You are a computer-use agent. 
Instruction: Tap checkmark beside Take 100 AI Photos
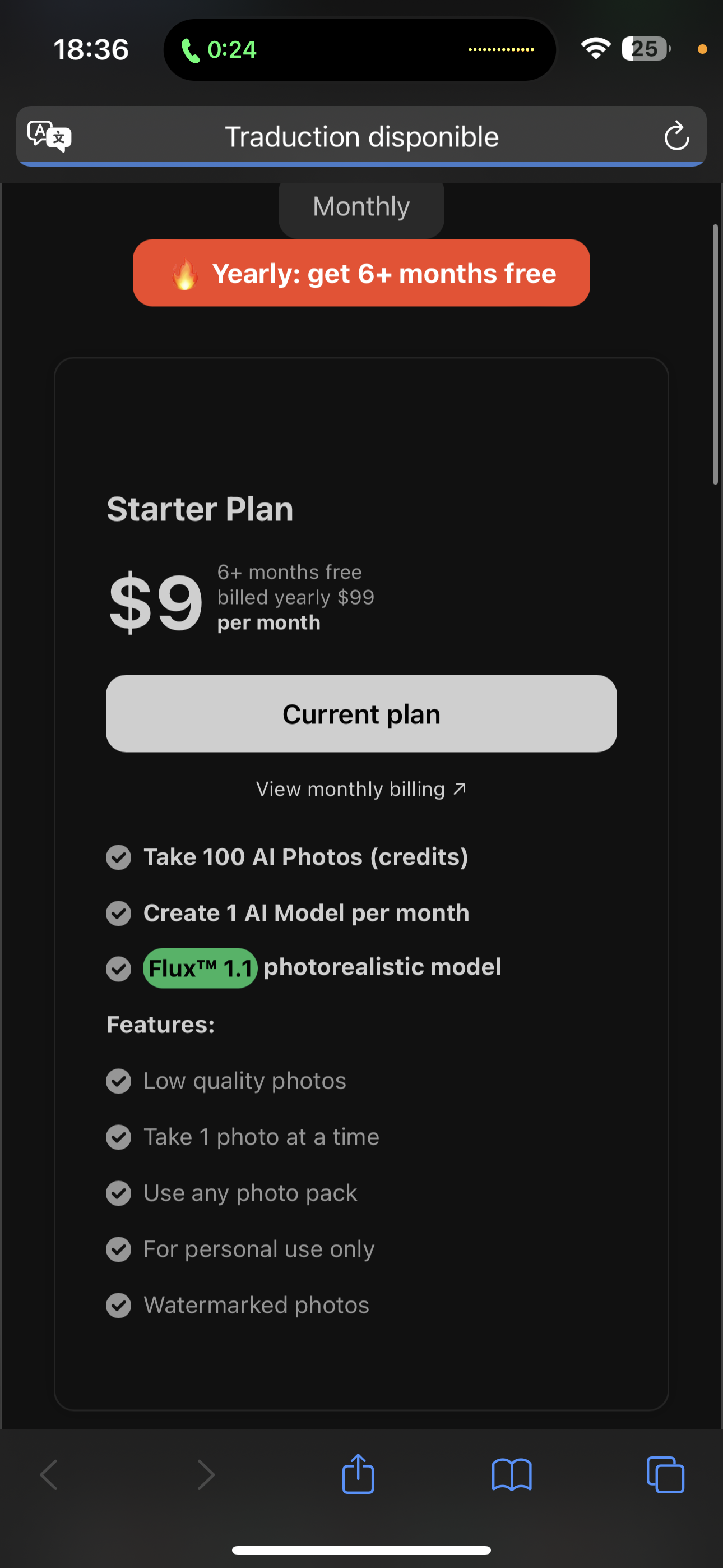[x=119, y=857]
